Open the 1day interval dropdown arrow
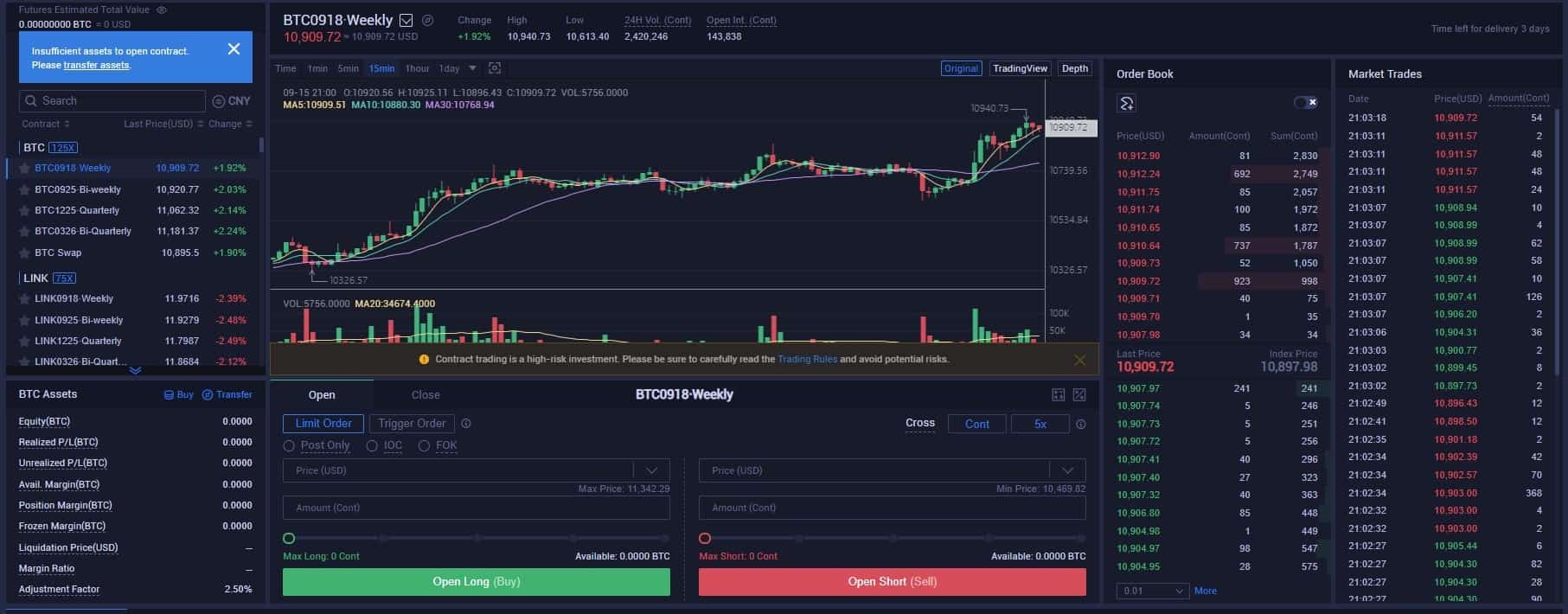 coord(472,68)
